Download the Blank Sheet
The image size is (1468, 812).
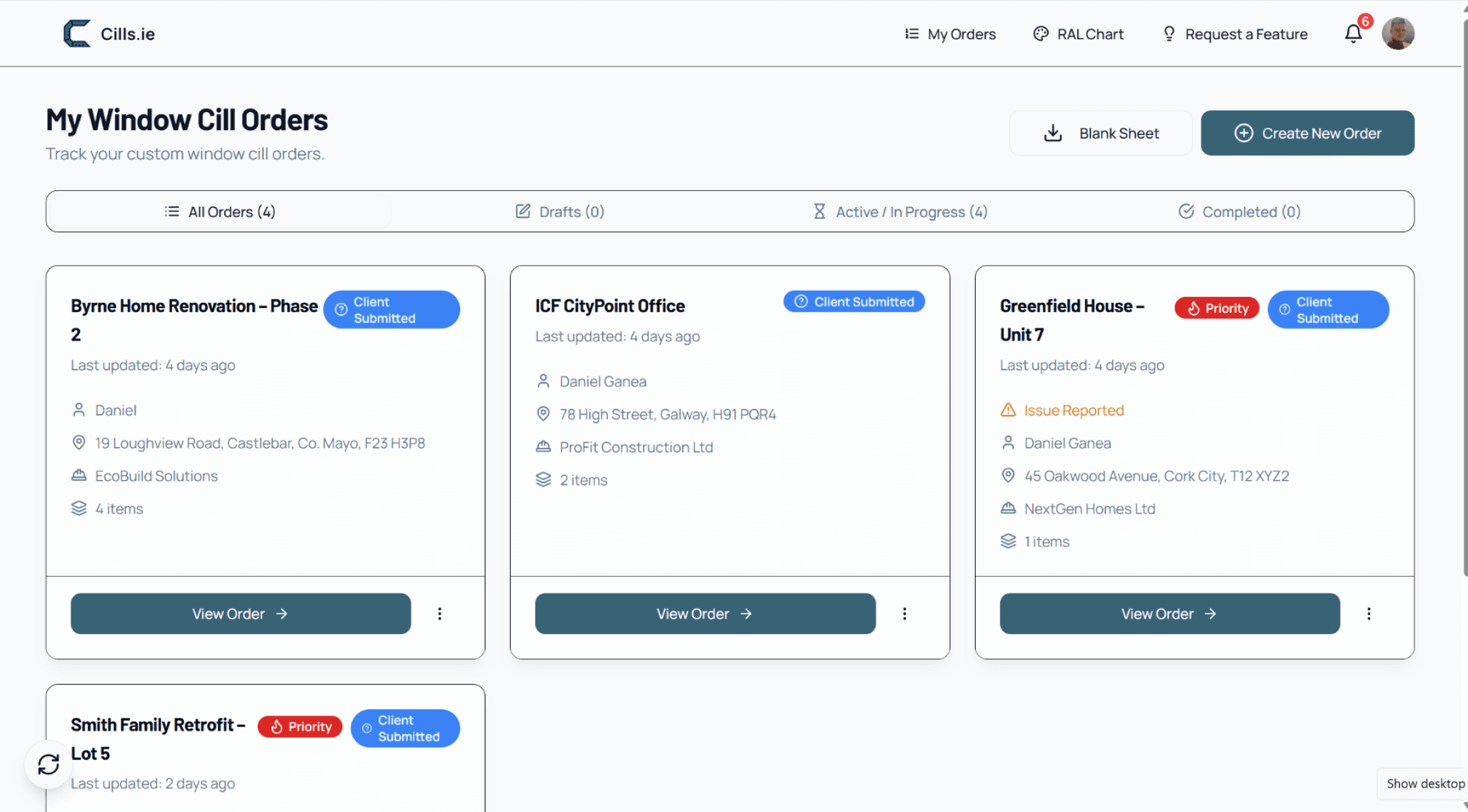point(1101,134)
